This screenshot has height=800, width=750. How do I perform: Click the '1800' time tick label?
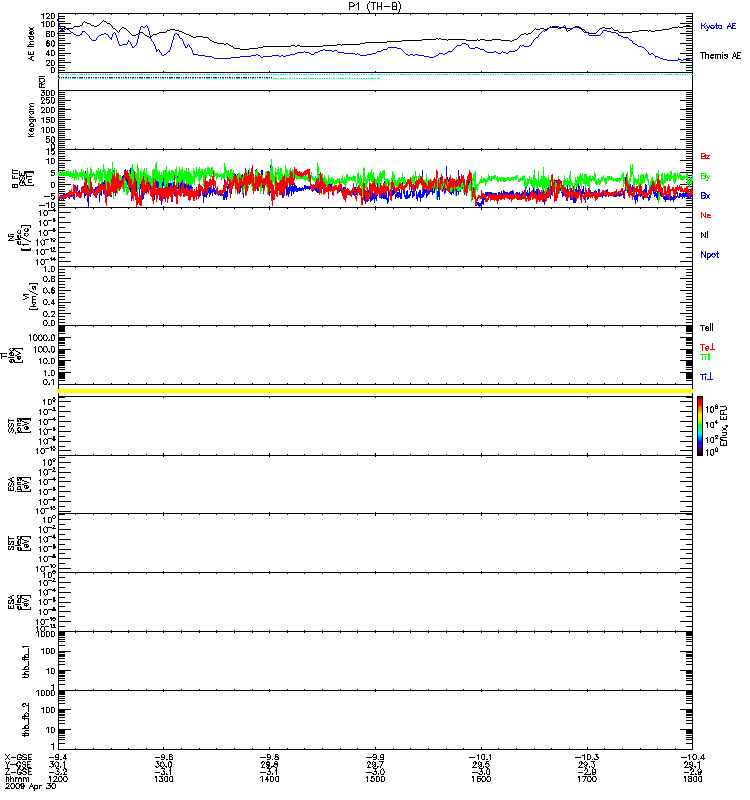692,779
